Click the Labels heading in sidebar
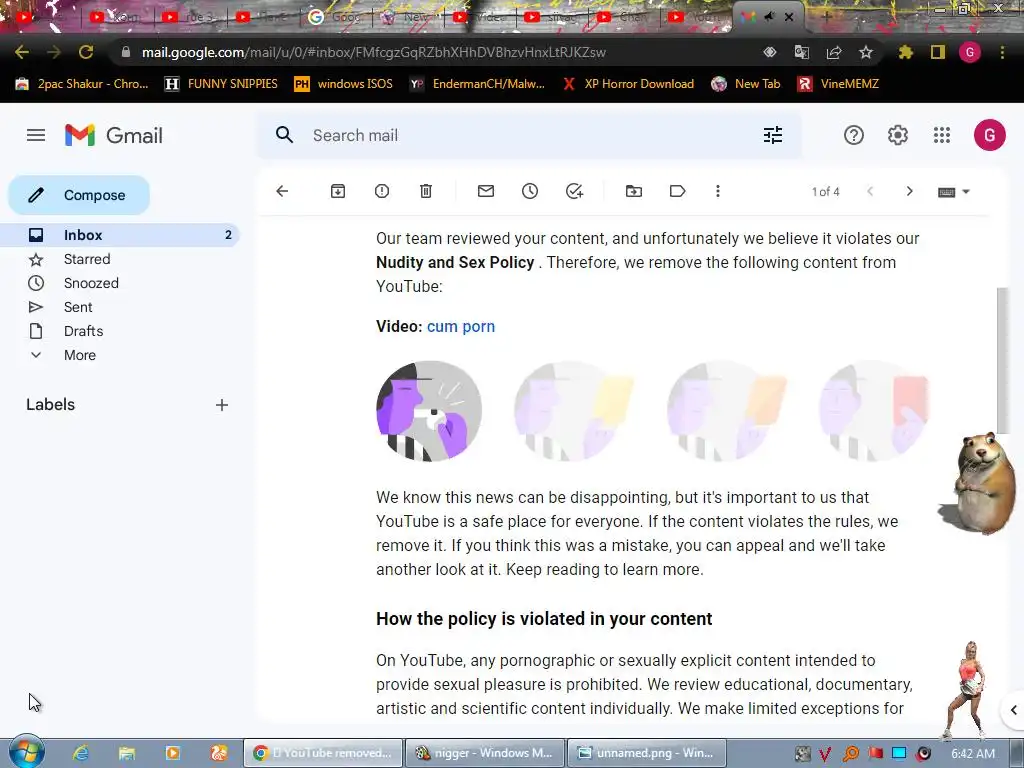1024x768 pixels. [x=50, y=405]
